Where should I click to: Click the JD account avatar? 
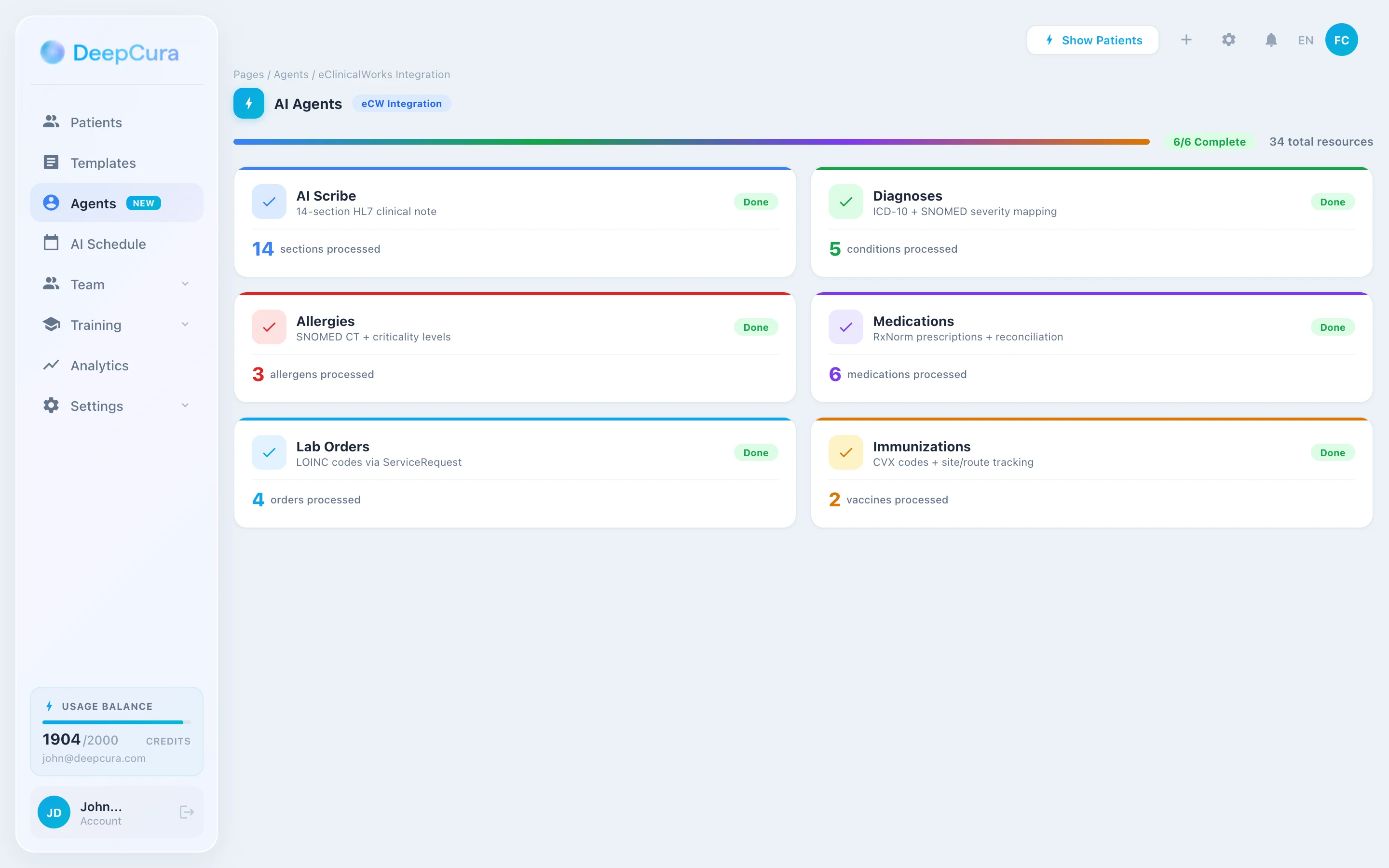point(54,812)
